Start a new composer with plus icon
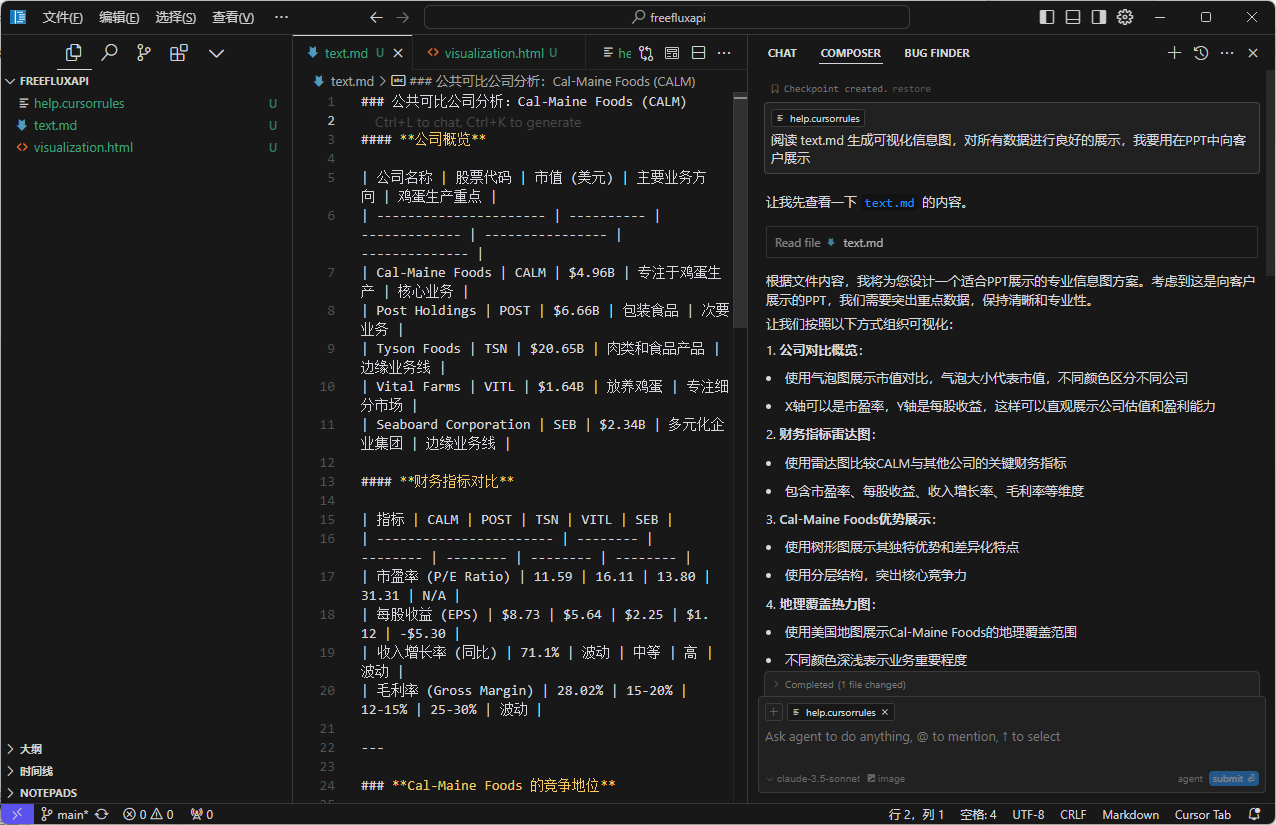Viewport: 1276px width, 825px height. [1174, 53]
